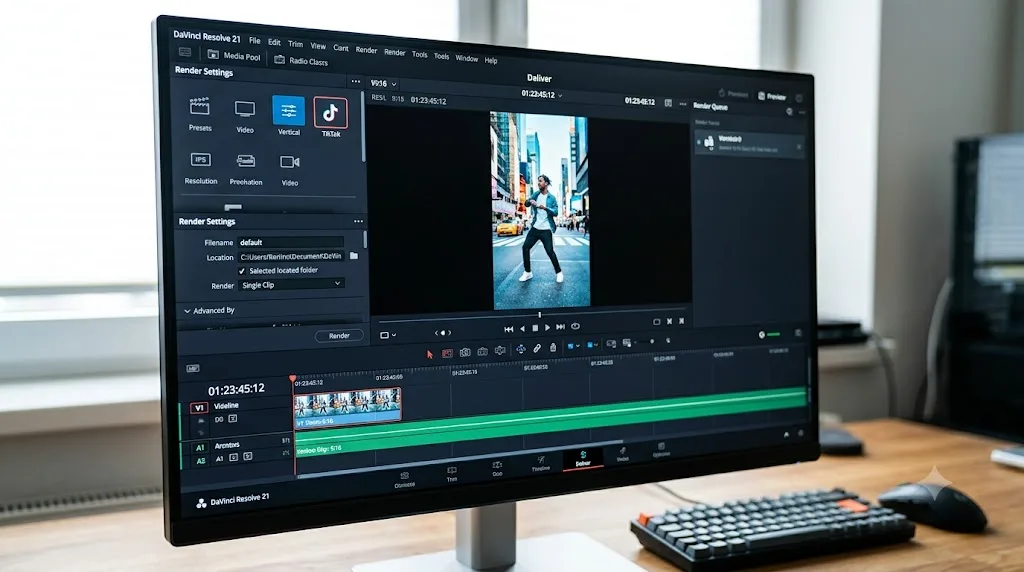The width and height of the screenshot is (1024, 572).
Task: Select the red arrow pointer tool
Action: tap(430, 354)
